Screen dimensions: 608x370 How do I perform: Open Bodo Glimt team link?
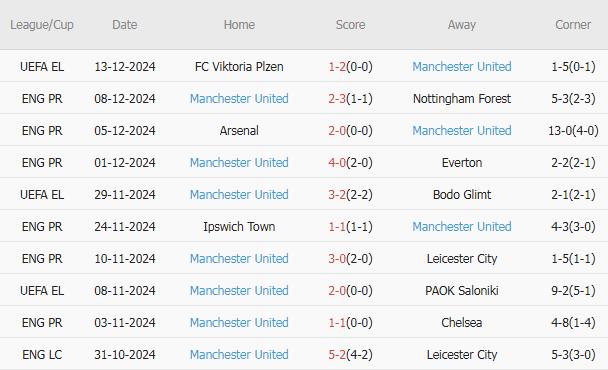click(461, 195)
